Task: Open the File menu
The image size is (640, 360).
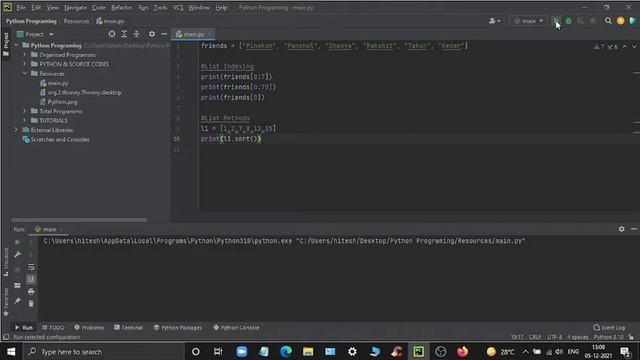Action: pos(21,7)
